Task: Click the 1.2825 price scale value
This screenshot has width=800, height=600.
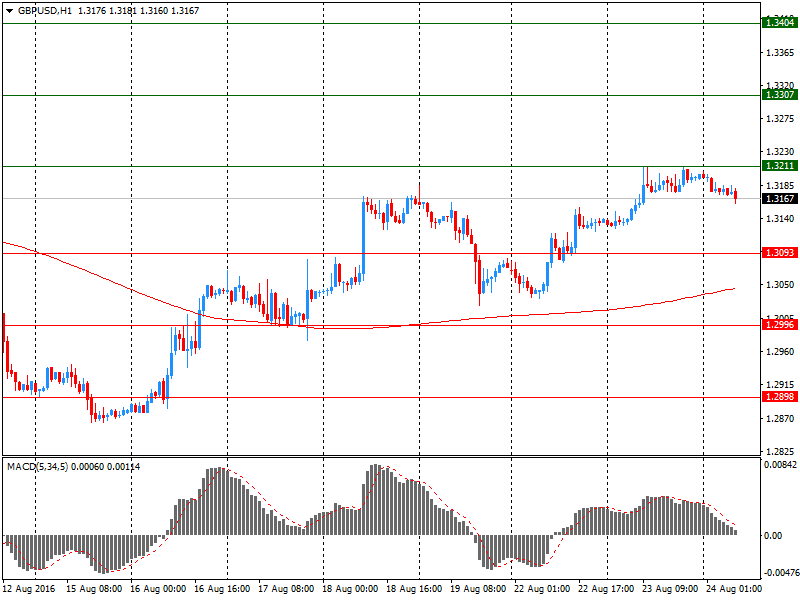Action: (x=780, y=452)
